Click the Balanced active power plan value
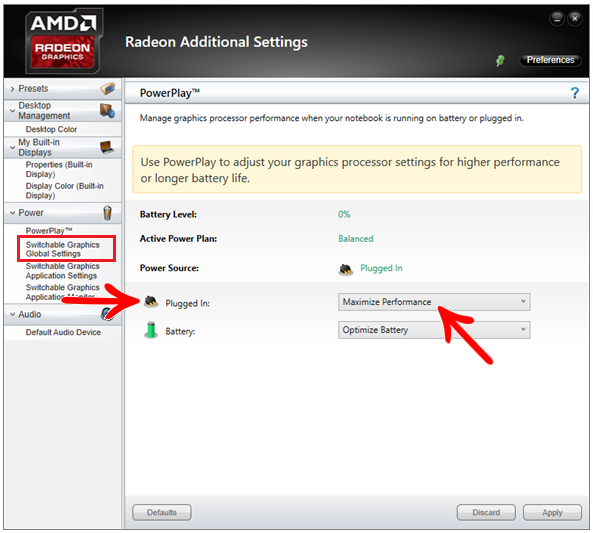Image resolution: width=593 pixels, height=533 pixels. point(356,239)
